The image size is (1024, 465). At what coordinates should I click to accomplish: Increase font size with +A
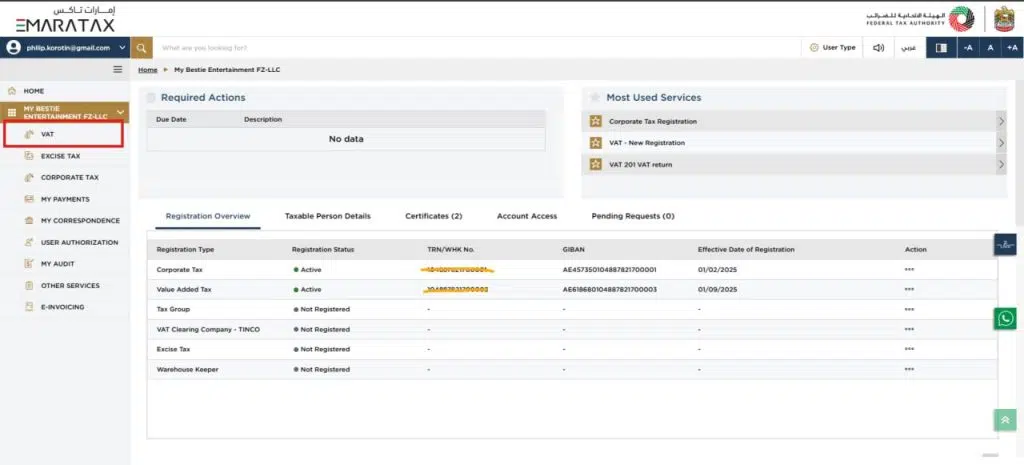click(x=1012, y=48)
